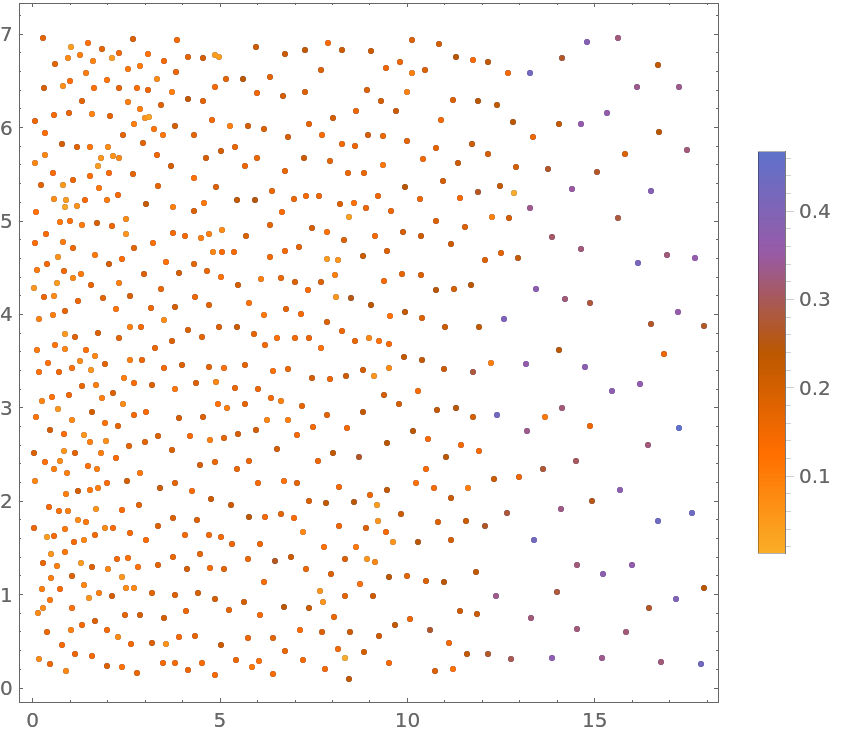Click the 0.3 label on color bar
The width and height of the screenshot is (842, 734).
click(809, 299)
